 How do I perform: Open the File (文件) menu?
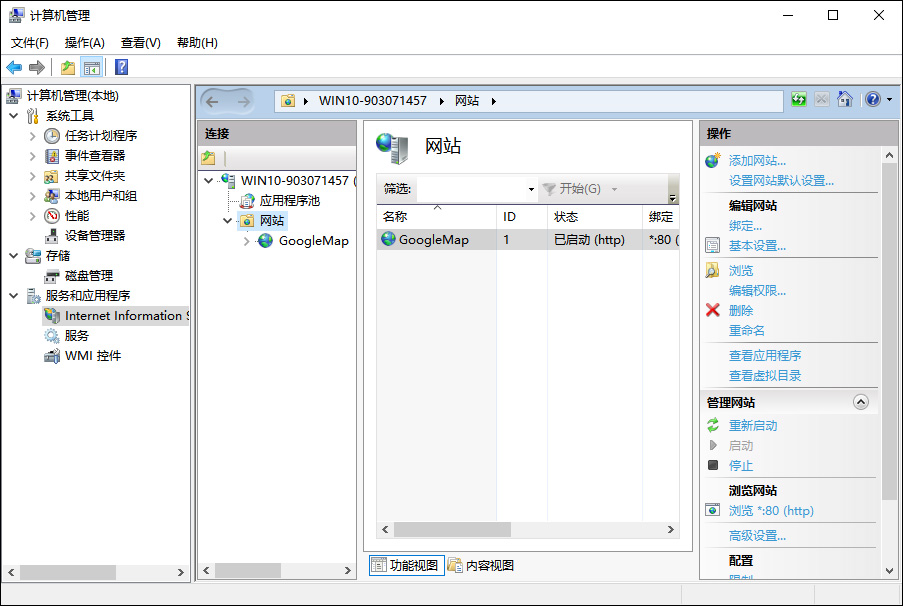(x=30, y=43)
